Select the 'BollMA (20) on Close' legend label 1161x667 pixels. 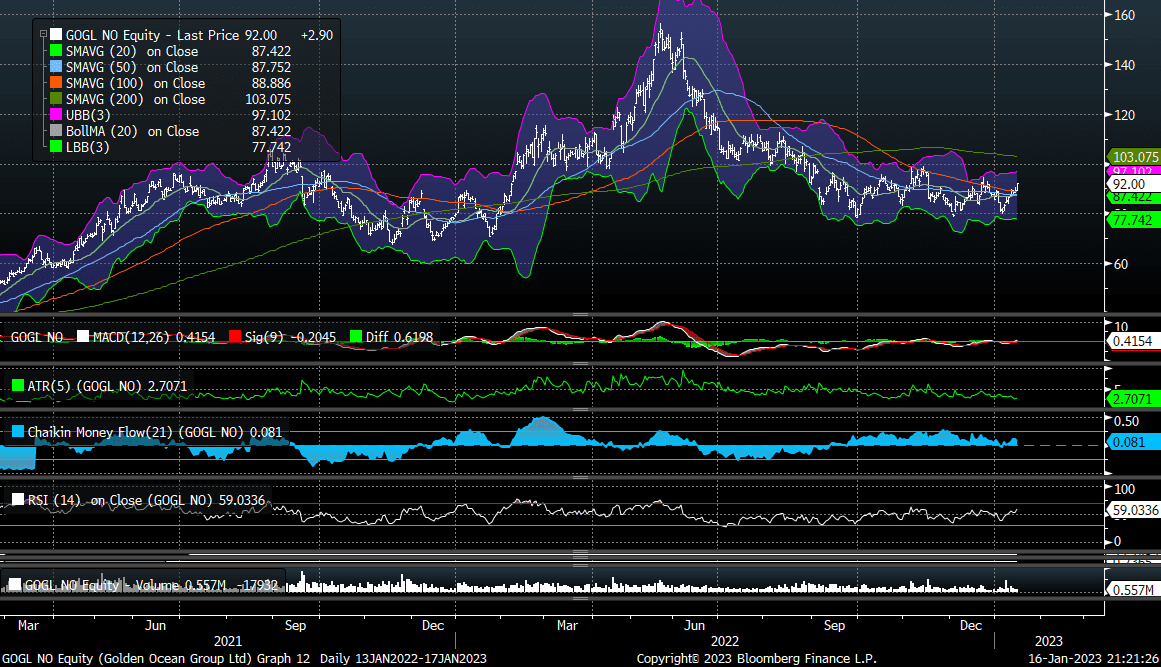tap(133, 131)
